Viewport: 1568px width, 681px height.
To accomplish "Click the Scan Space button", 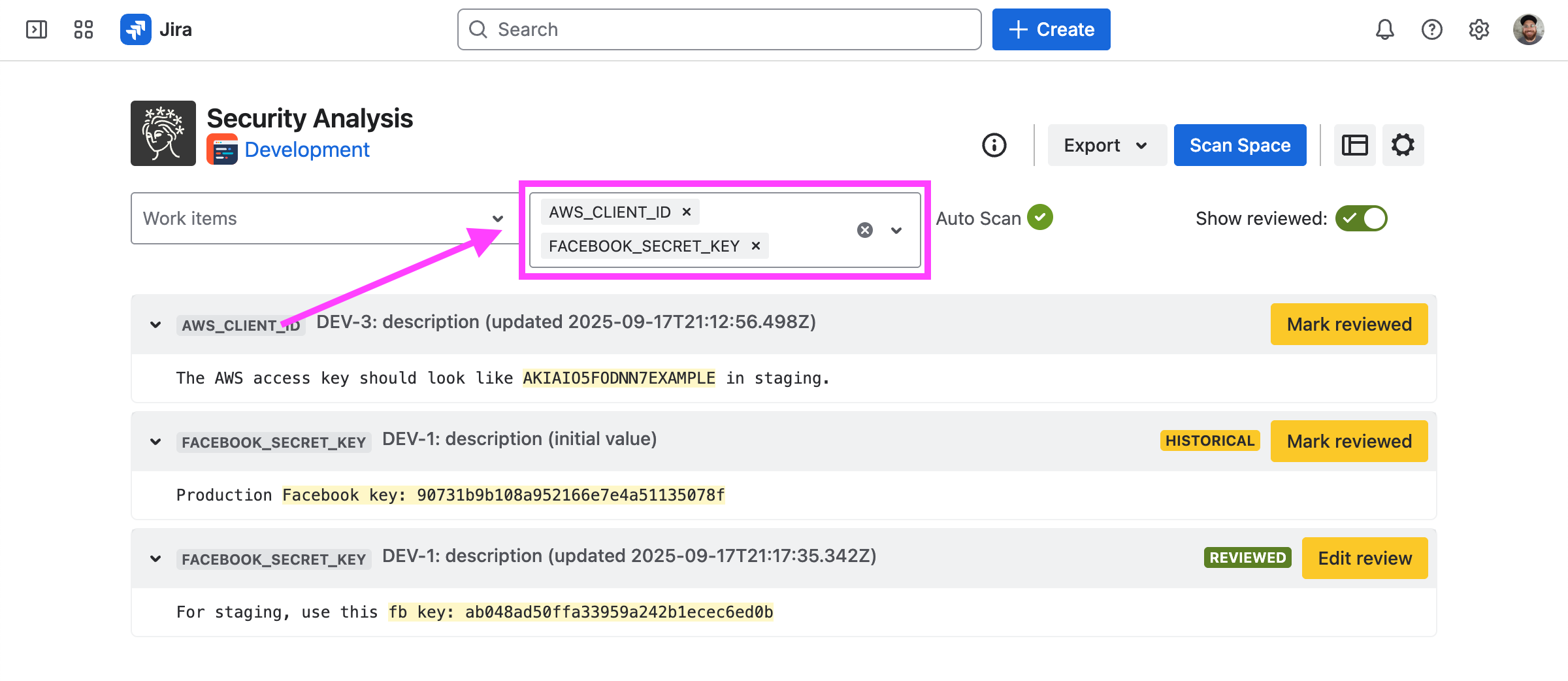I will pyautogui.click(x=1239, y=145).
